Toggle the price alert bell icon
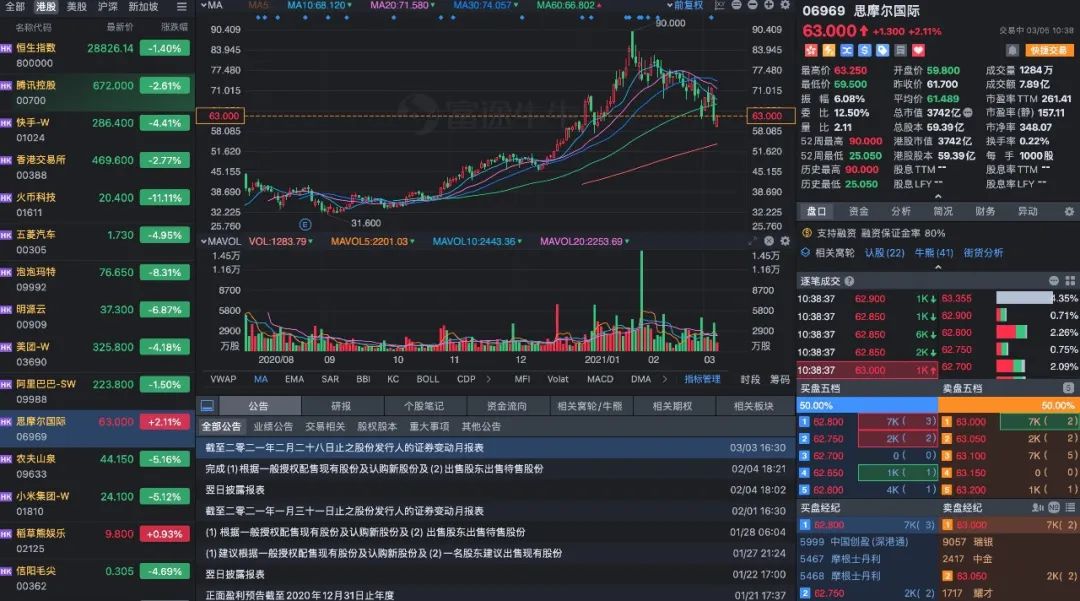Image resolution: width=1080 pixels, height=601 pixels. (1012, 50)
